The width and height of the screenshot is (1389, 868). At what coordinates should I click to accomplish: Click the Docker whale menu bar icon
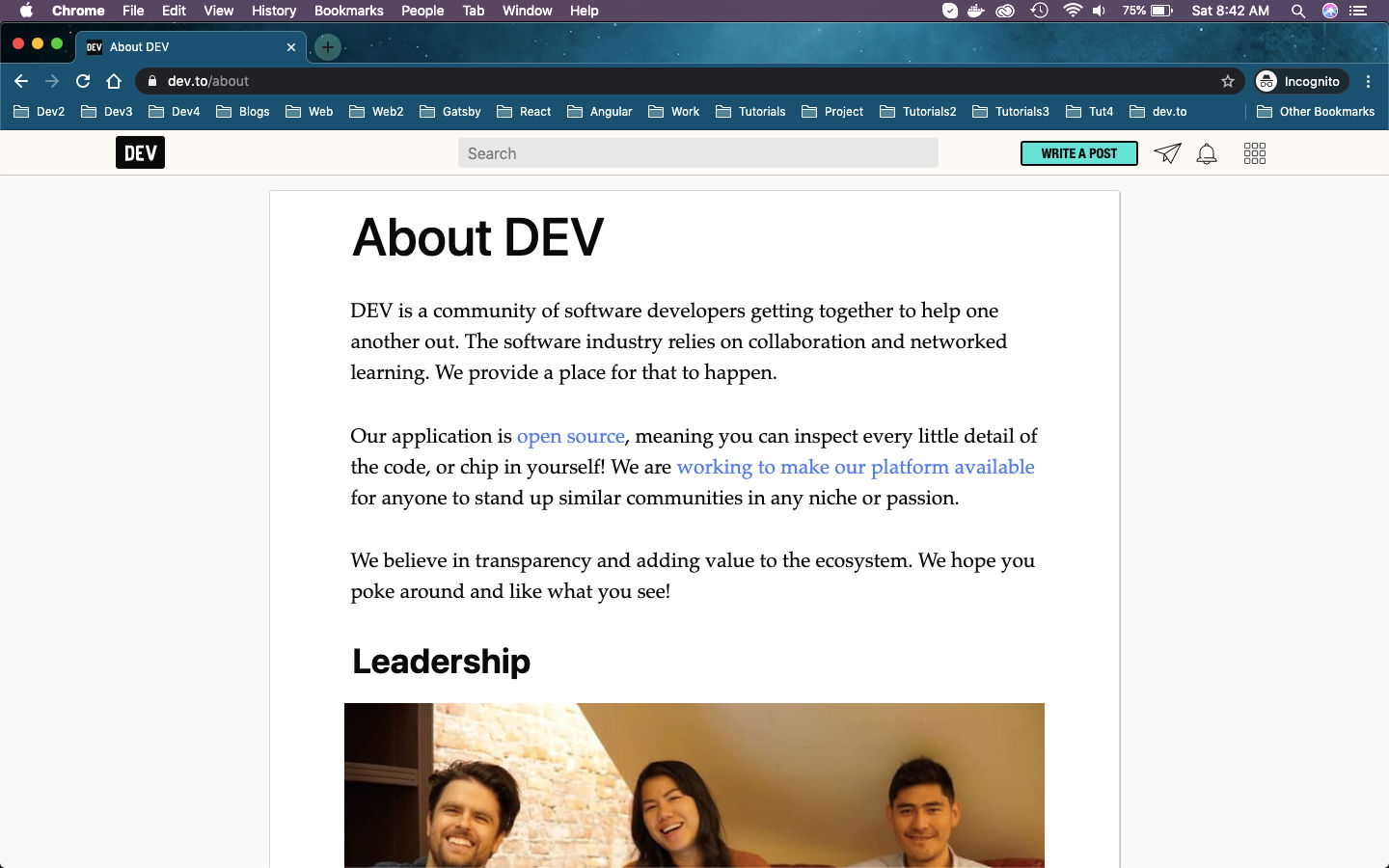(x=976, y=11)
